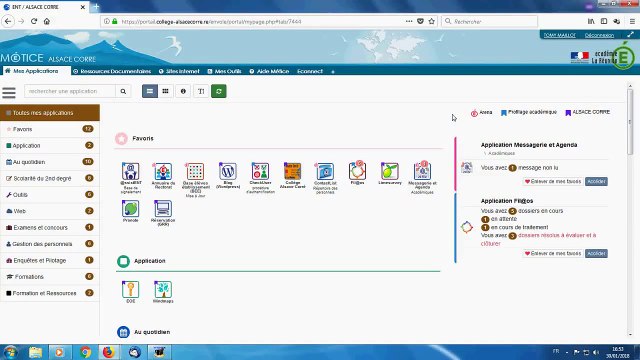640x360 pixels.
Task: Open the Pronote application
Action: (131, 209)
